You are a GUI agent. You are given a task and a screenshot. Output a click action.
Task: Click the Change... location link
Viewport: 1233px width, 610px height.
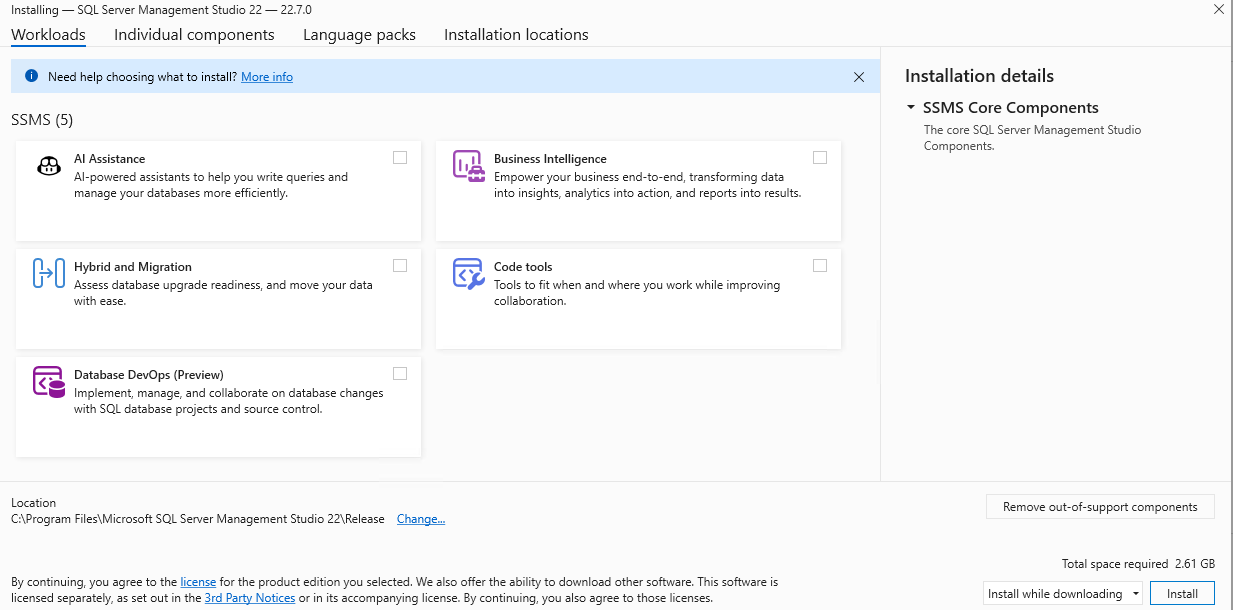point(421,519)
